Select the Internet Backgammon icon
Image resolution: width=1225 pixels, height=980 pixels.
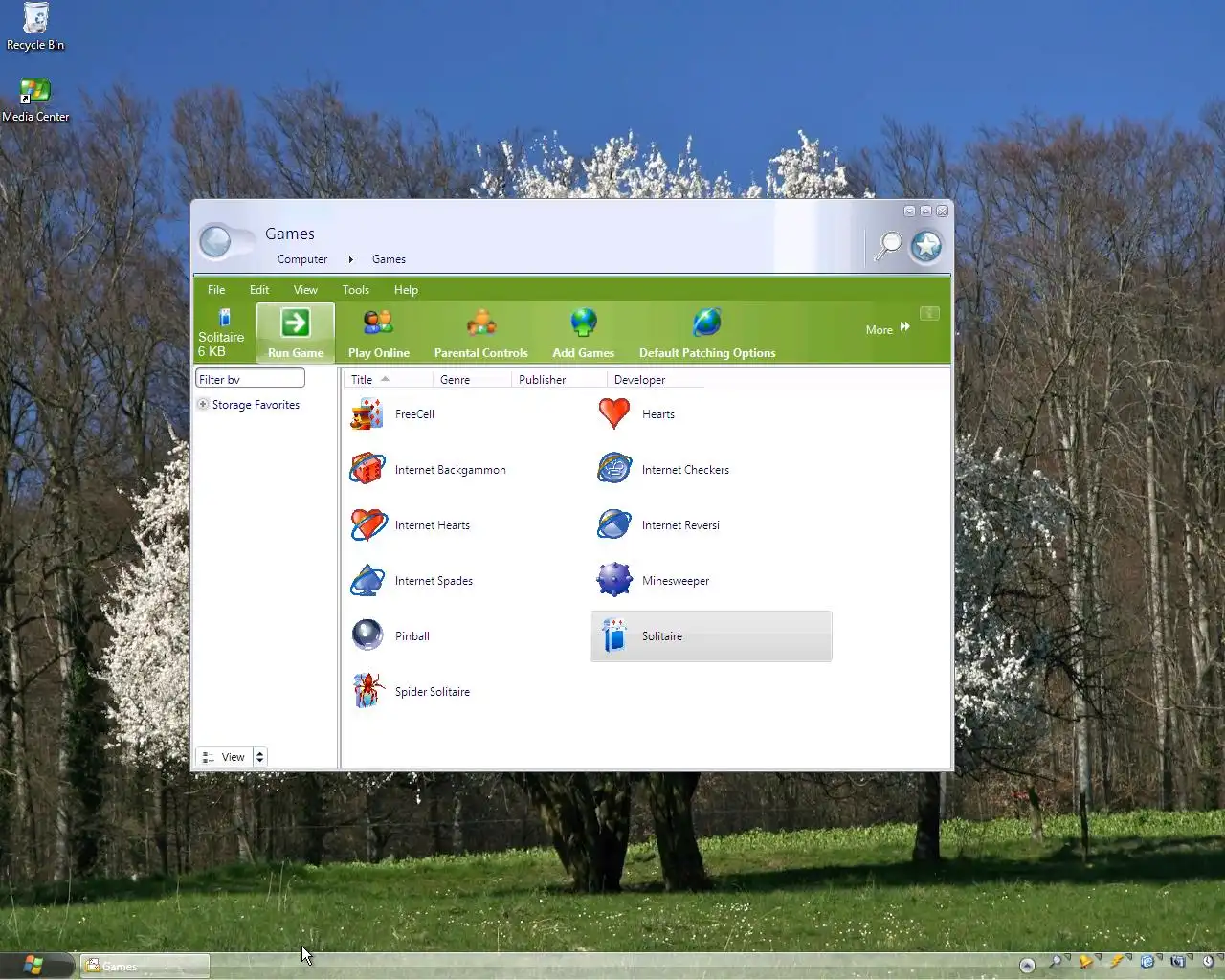coord(367,470)
